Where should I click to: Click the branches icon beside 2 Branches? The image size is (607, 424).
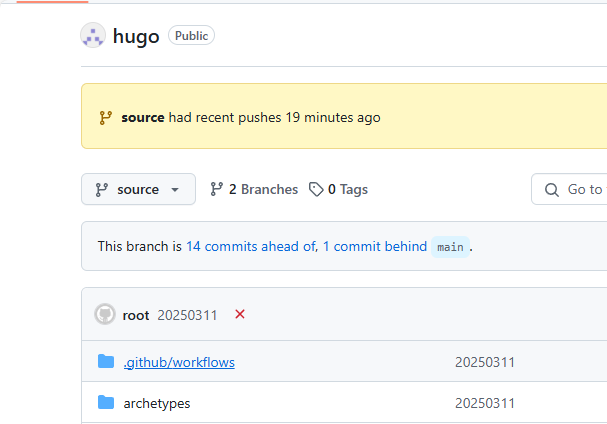click(216, 189)
